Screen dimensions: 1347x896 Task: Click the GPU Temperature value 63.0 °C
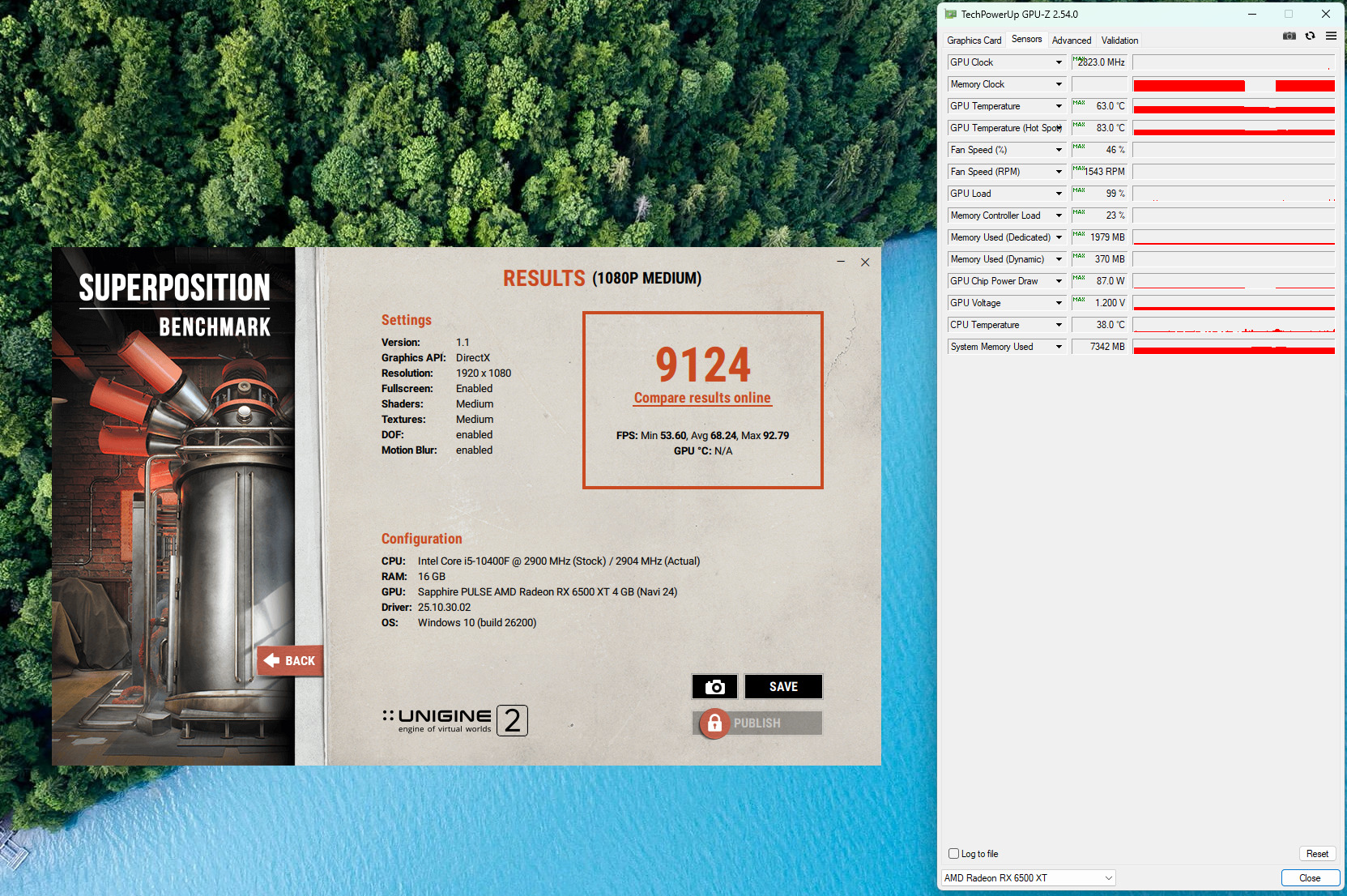(x=1099, y=106)
